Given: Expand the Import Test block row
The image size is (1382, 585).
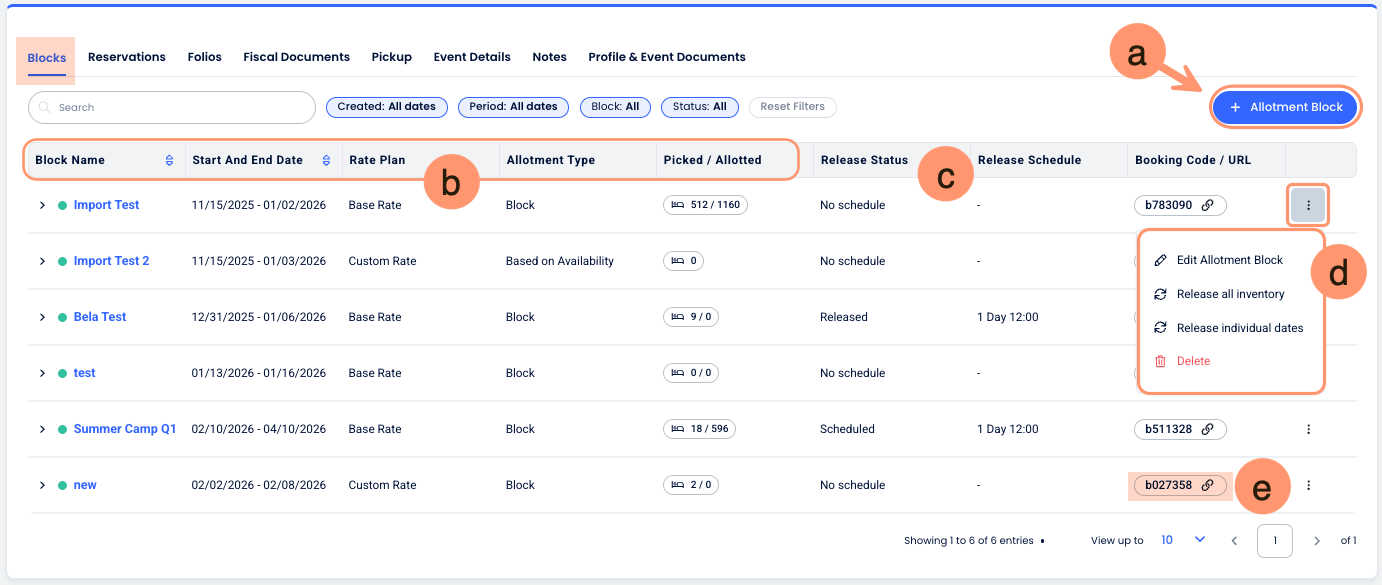Looking at the screenshot, I should tap(42, 205).
